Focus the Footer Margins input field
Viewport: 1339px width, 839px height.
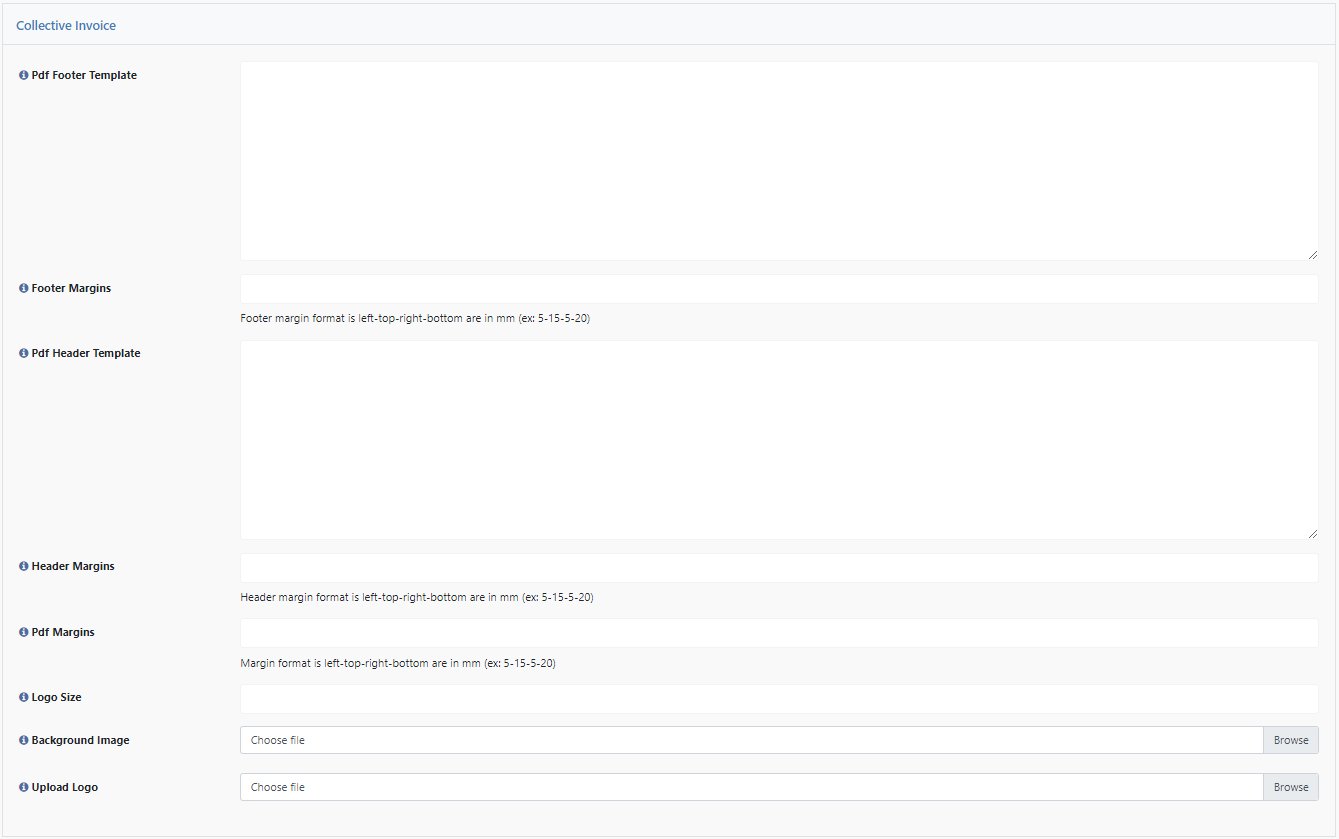point(779,289)
